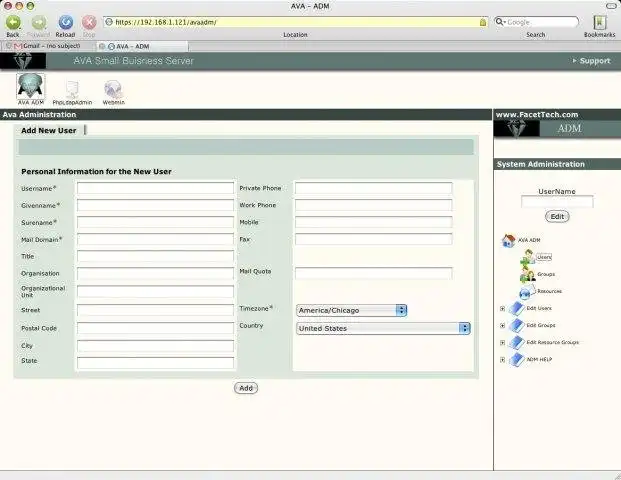
Task: Click the Surename input field
Action: click(155, 222)
